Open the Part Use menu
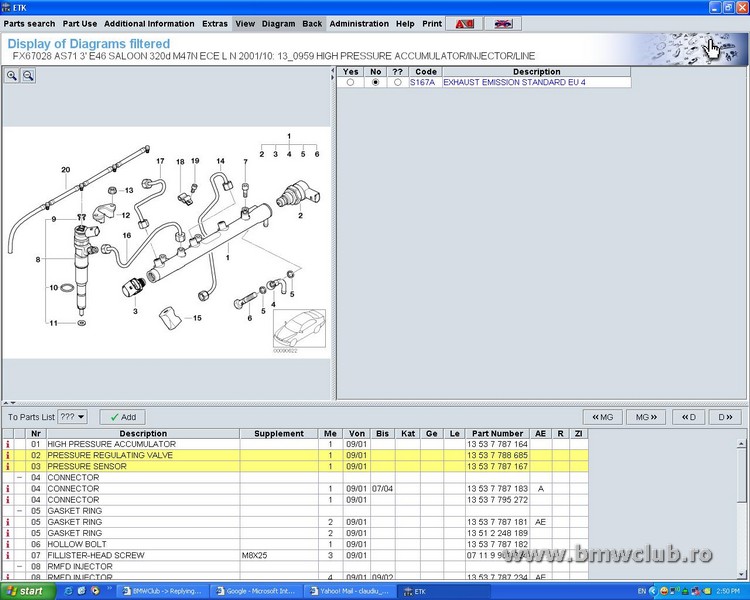The width and height of the screenshot is (750, 600). pyautogui.click(x=79, y=23)
